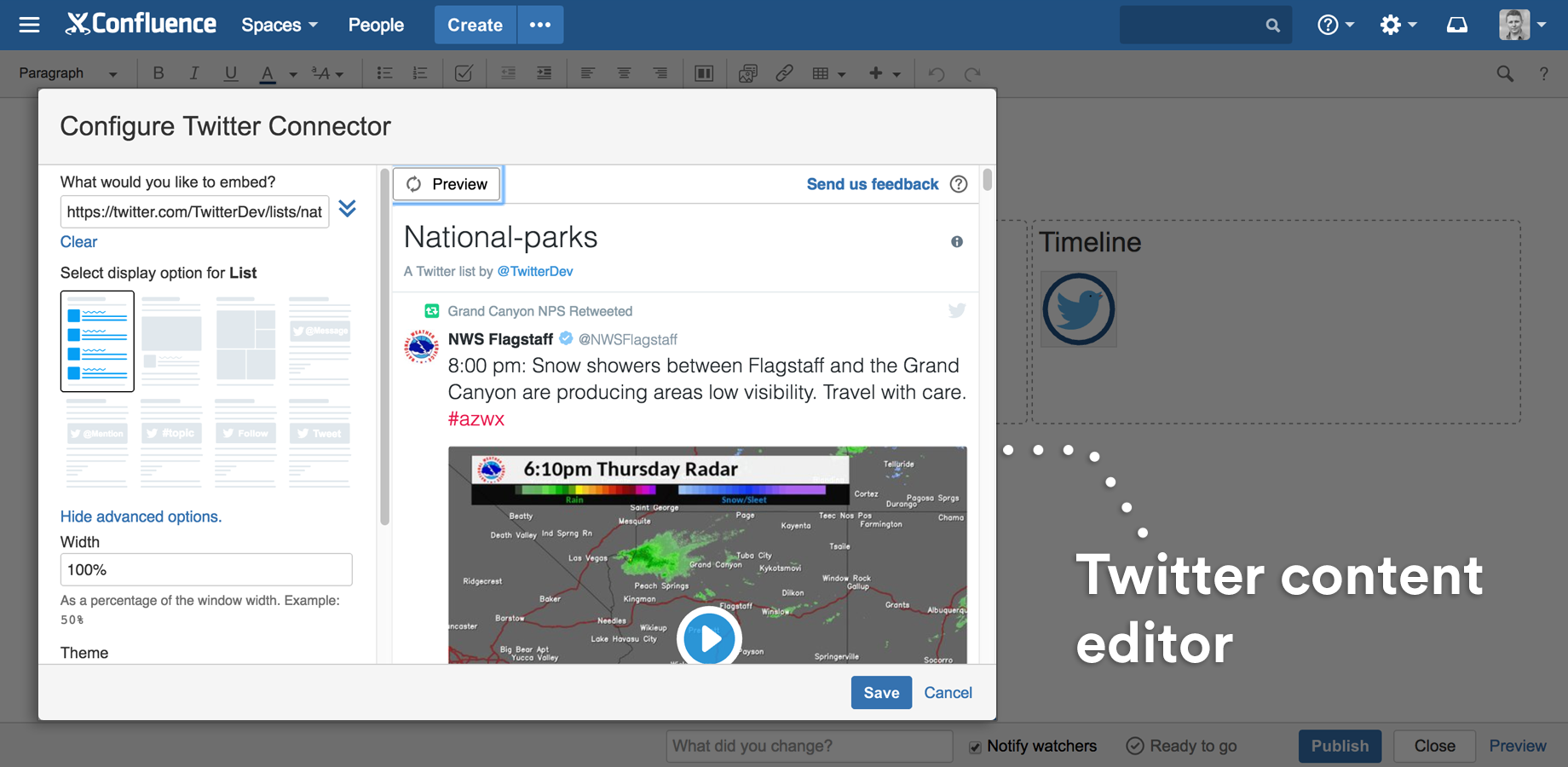
Task: Click Hide advanced options link
Action: tap(140, 516)
